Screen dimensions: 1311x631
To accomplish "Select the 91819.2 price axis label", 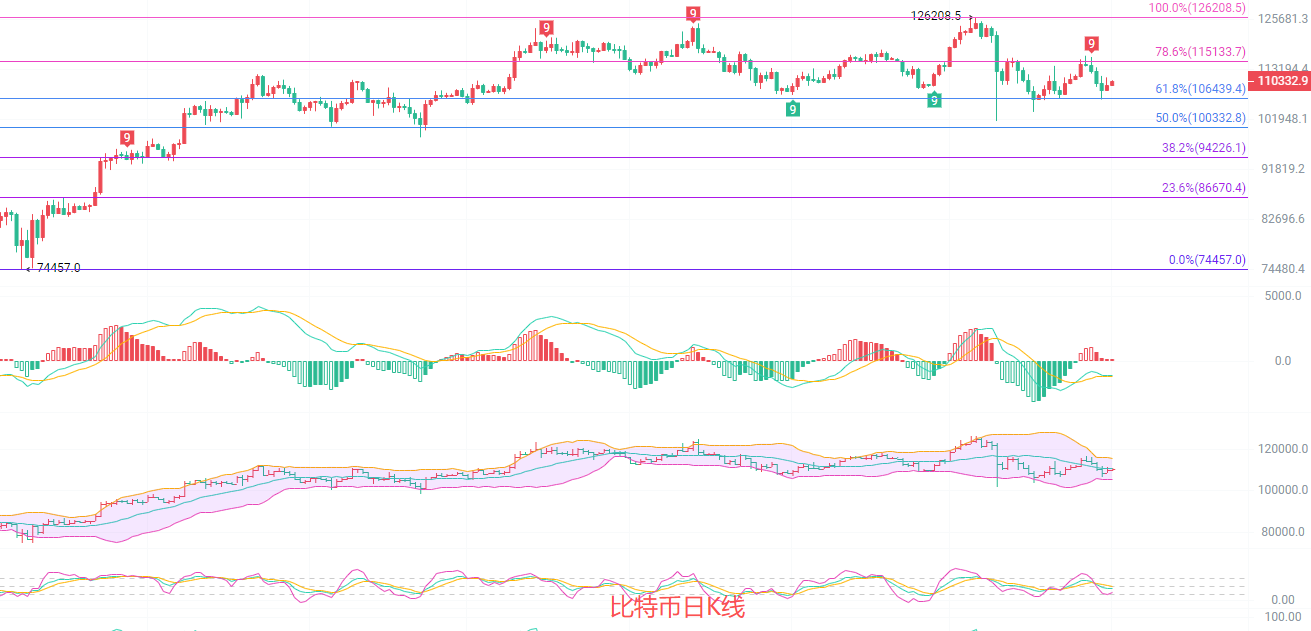I will tap(1281, 169).
